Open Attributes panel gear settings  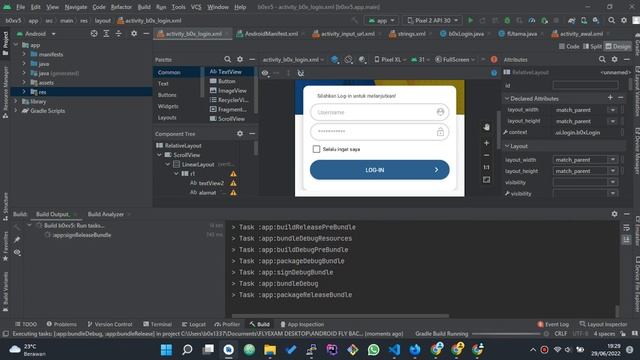point(614,60)
